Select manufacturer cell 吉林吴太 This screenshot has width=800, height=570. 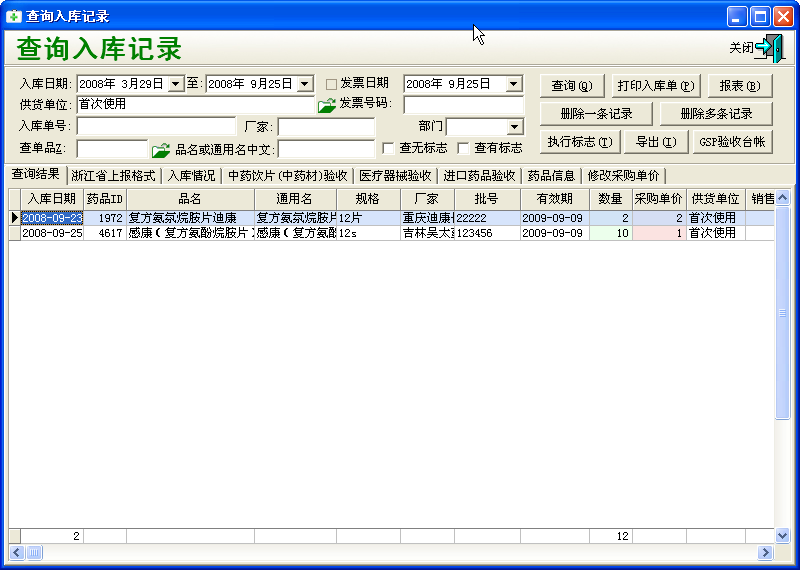[427, 233]
